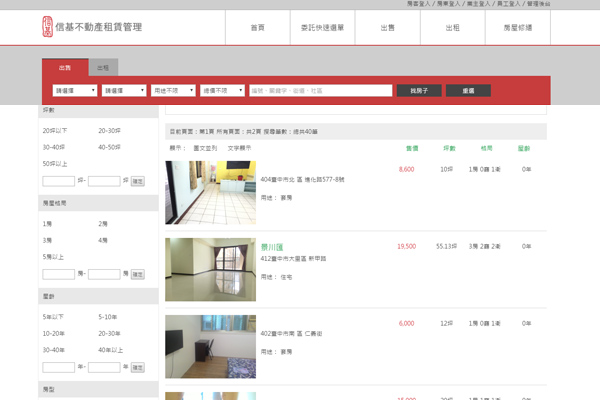
Task: Filter by 1房 layout
Action: (47, 224)
